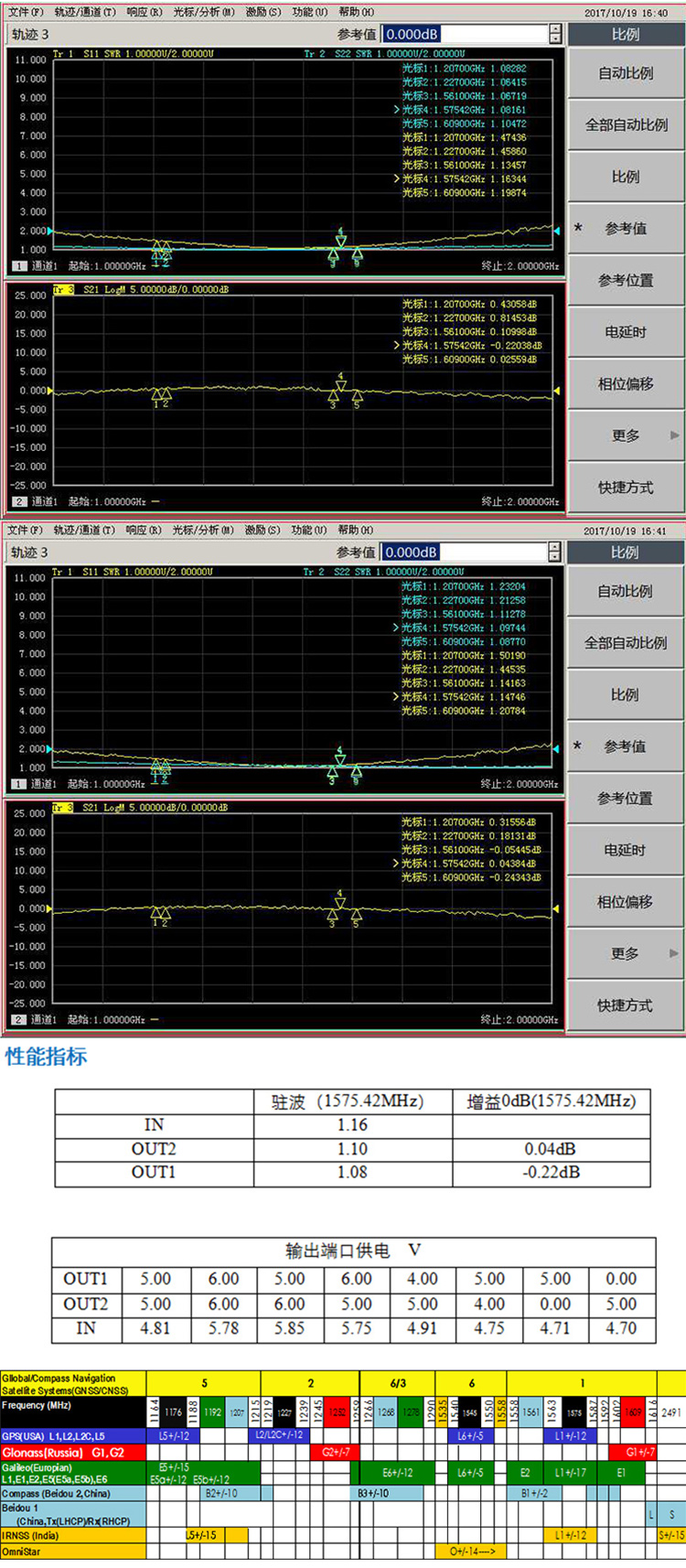Click the red Glonass(Russia) G1,G2 row label
686x1568 pixels.
(x=73, y=1452)
